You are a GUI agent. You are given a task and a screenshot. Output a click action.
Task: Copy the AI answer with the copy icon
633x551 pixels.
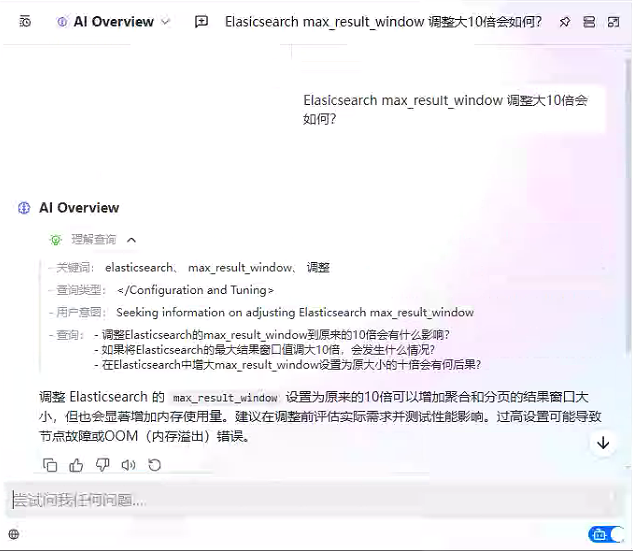pyautogui.click(x=50, y=465)
